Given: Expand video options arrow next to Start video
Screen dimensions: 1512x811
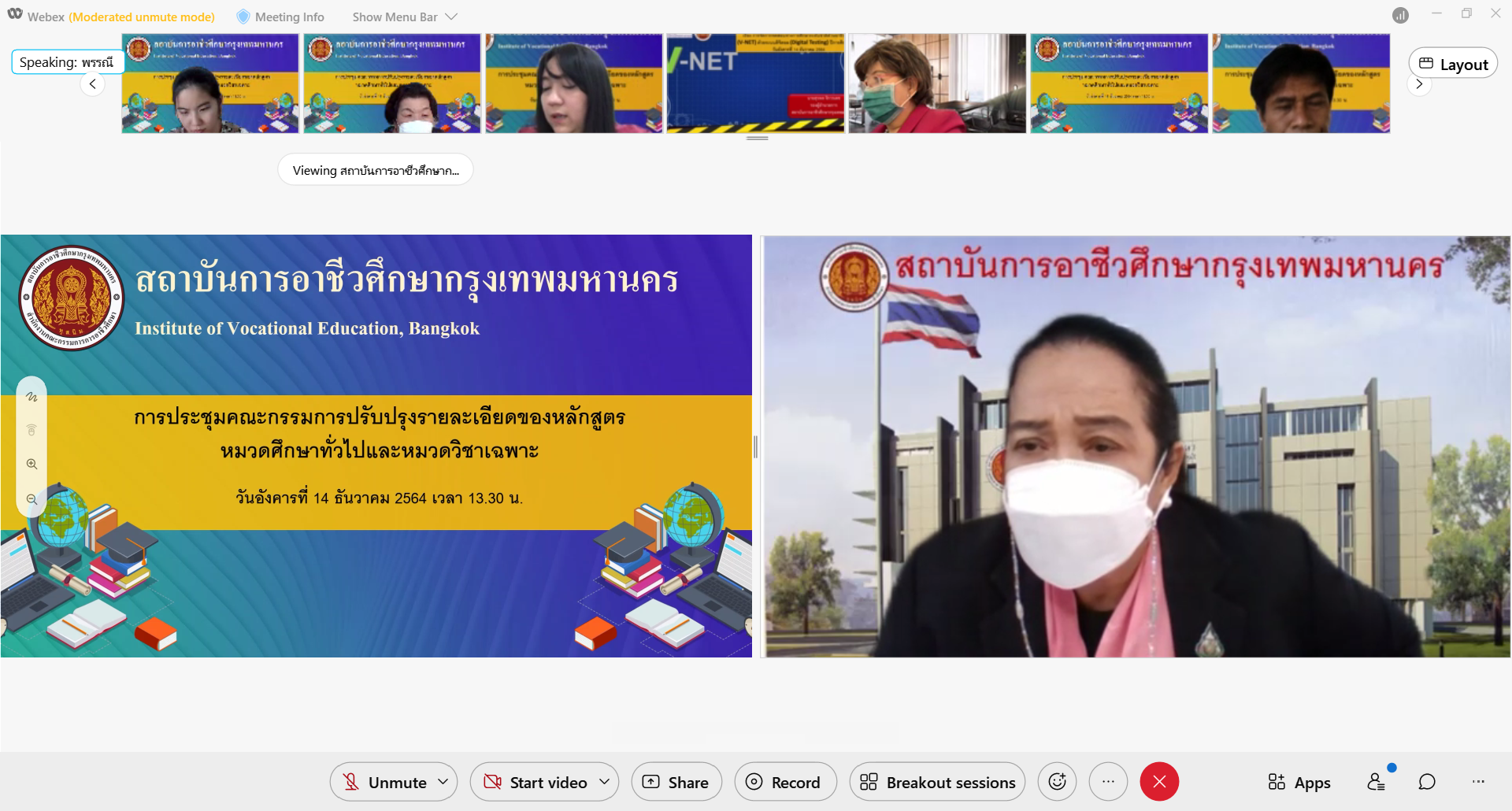Looking at the screenshot, I should point(605,782).
